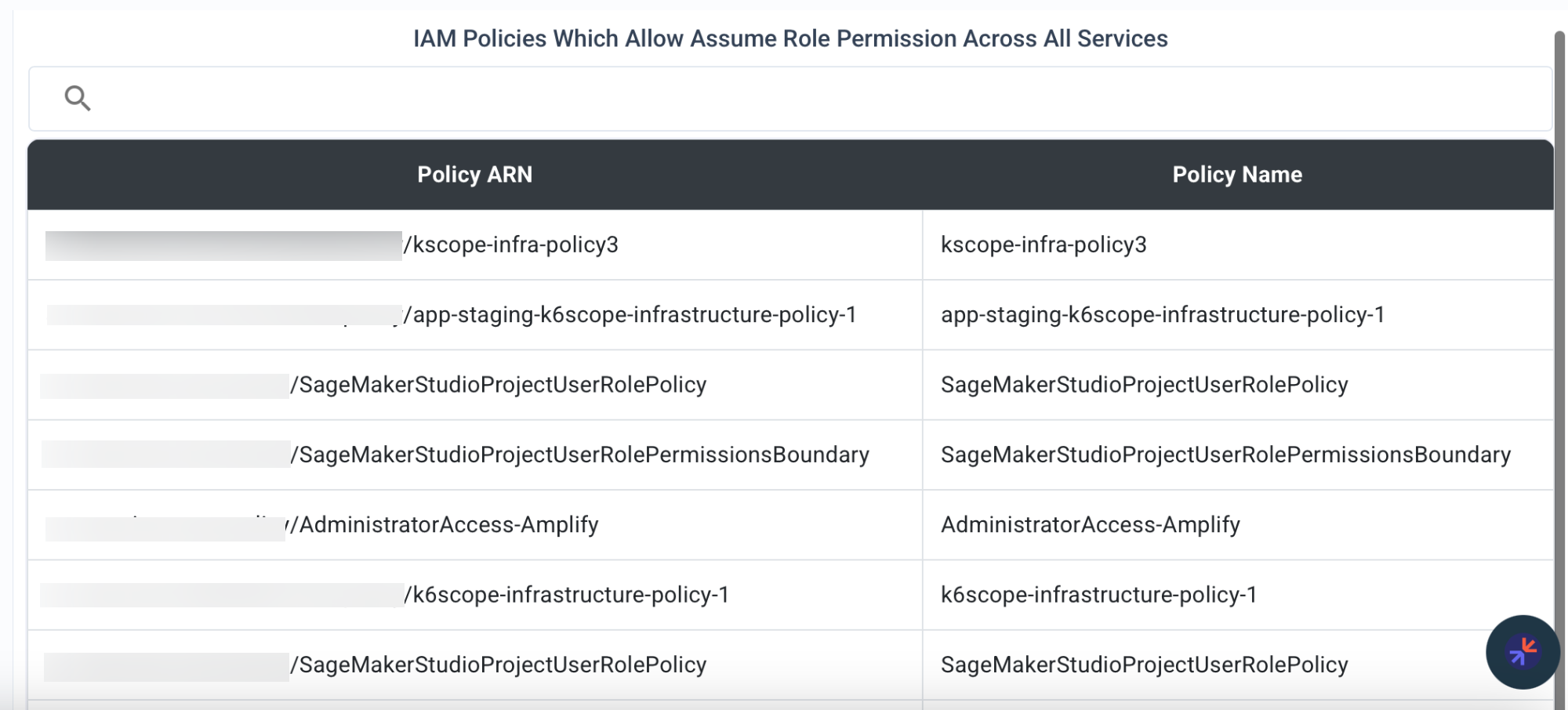Select SageMakerStudioProjectUserRolePermissionsBoundary ARN cell
Viewport: 1568px width, 710px height.
pyautogui.click(x=475, y=455)
